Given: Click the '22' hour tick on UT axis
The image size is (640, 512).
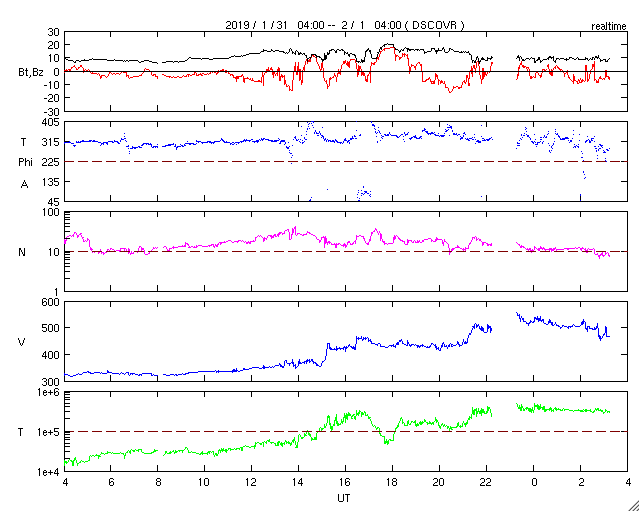Looking at the screenshot, I should point(486,482).
